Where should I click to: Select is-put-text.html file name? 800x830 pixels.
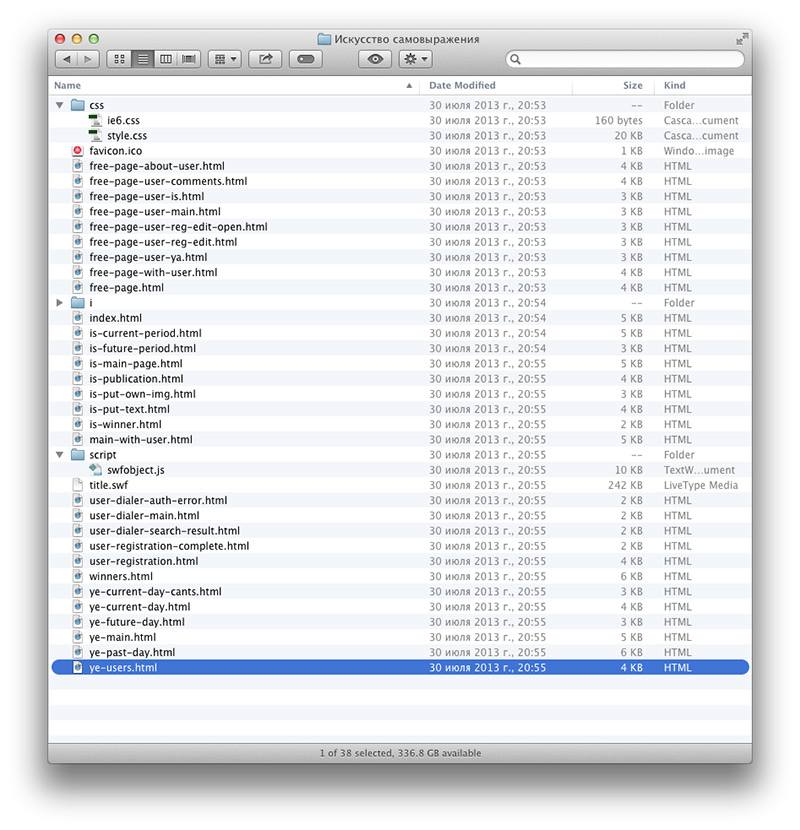click(x=130, y=409)
